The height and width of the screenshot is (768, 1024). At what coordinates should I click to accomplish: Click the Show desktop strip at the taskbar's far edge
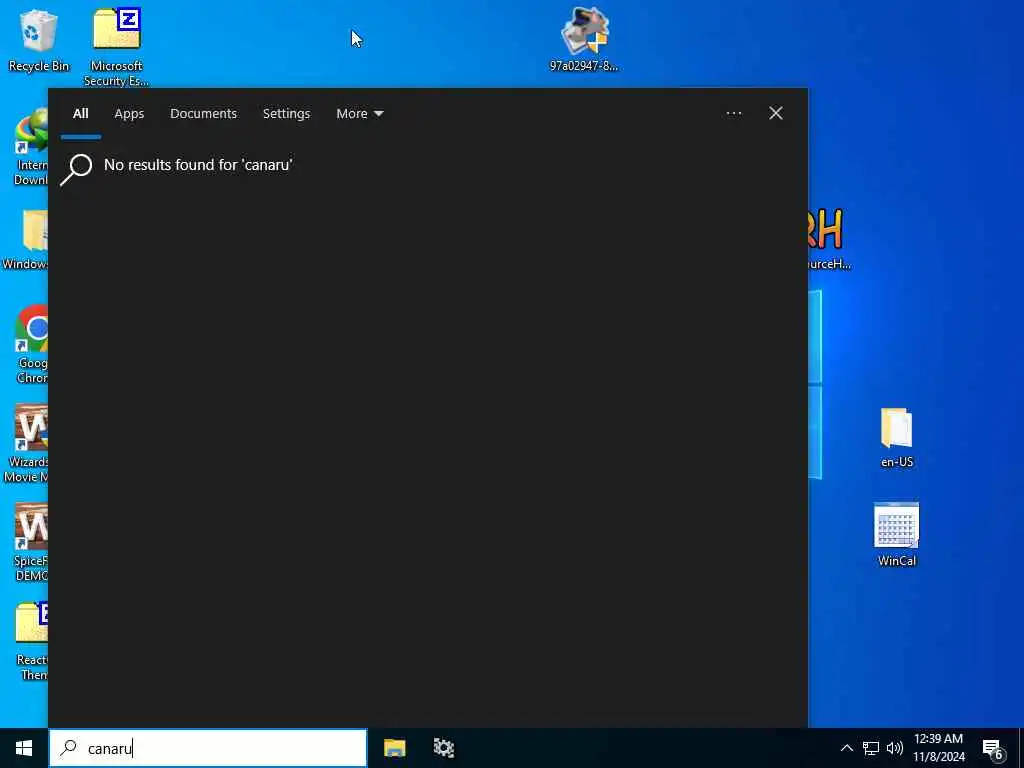tap(1021, 748)
